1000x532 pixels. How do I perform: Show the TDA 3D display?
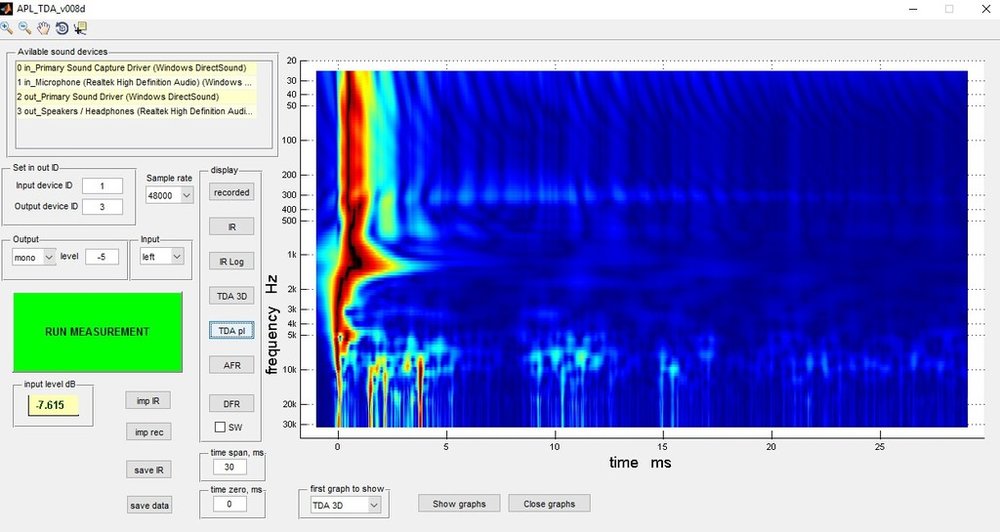coord(232,296)
